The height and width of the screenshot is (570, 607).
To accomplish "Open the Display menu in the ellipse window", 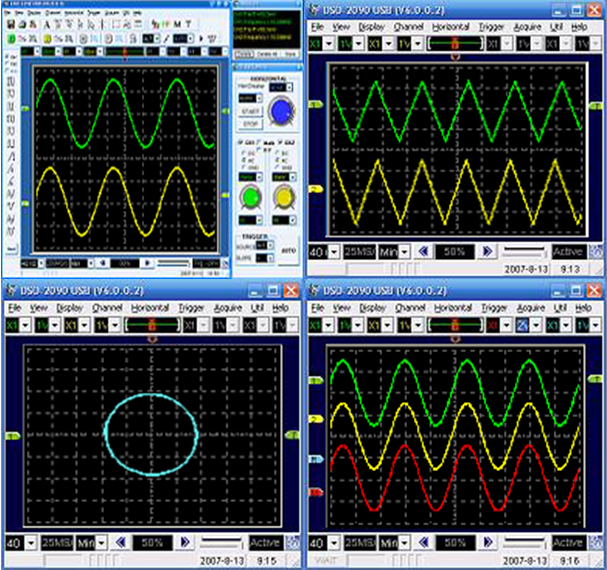I will 70,308.
